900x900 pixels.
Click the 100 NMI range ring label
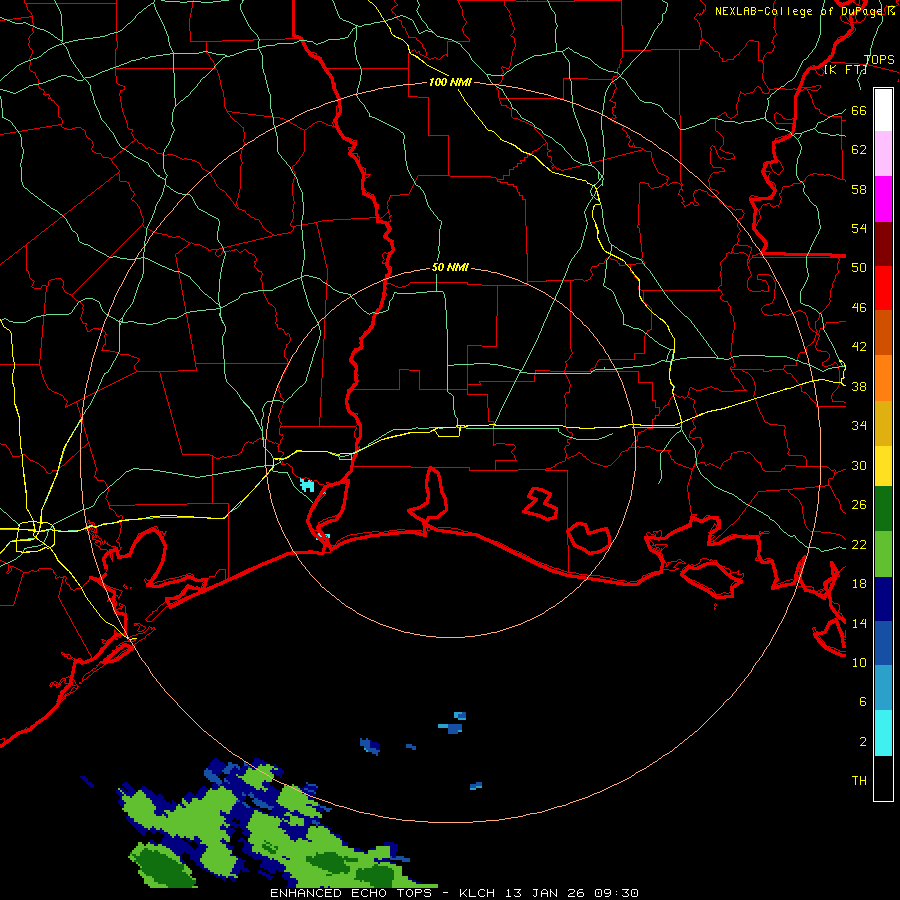coord(450,83)
